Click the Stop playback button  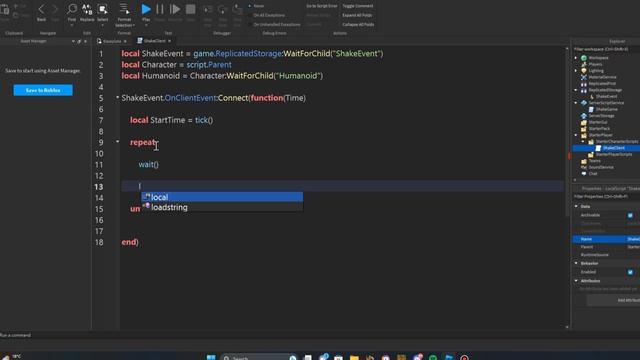[x=190, y=9]
